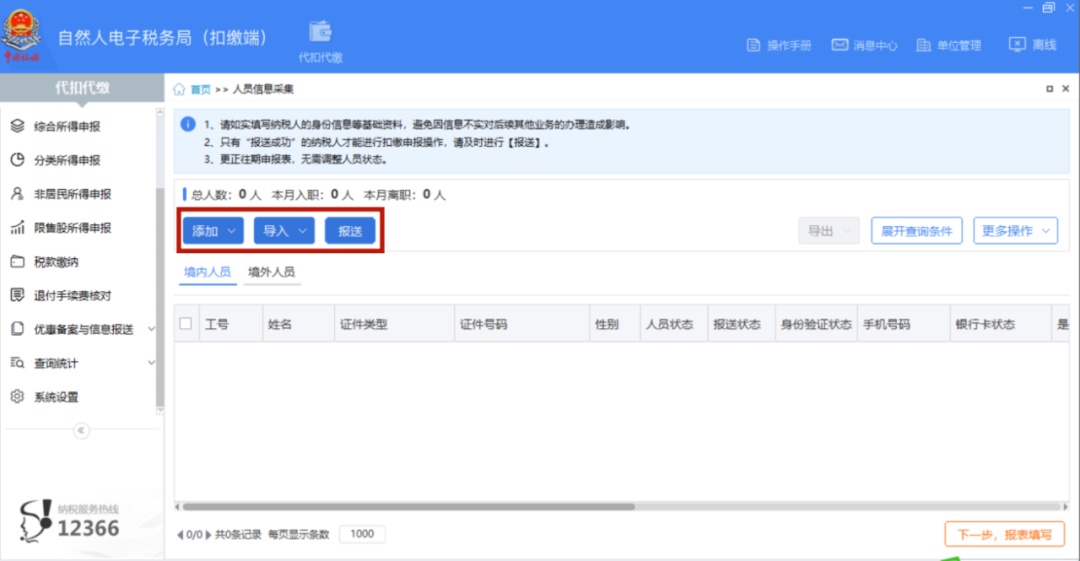Screen dimensions: 1080x561
Task: Go to 首页 via the home icon
Action: tap(179, 89)
